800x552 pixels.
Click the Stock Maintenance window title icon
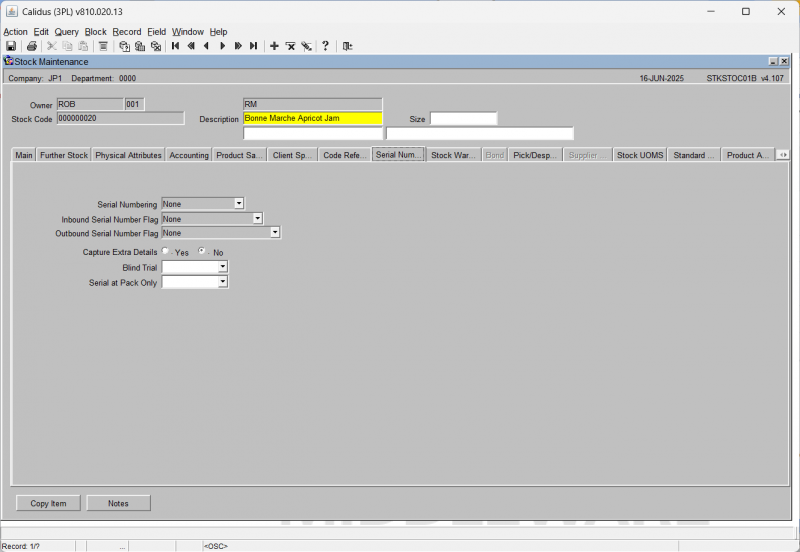pos(9,61)
